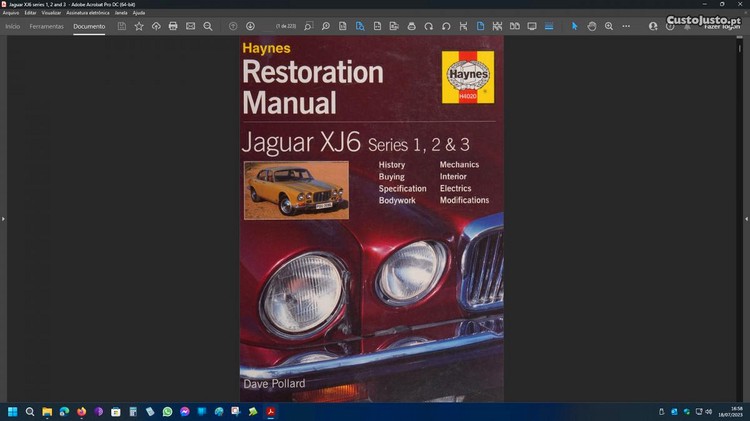This screenshot has height=421, width=750.
Task: Switch to the Ferramentas tab
Action: click(47, 26)
